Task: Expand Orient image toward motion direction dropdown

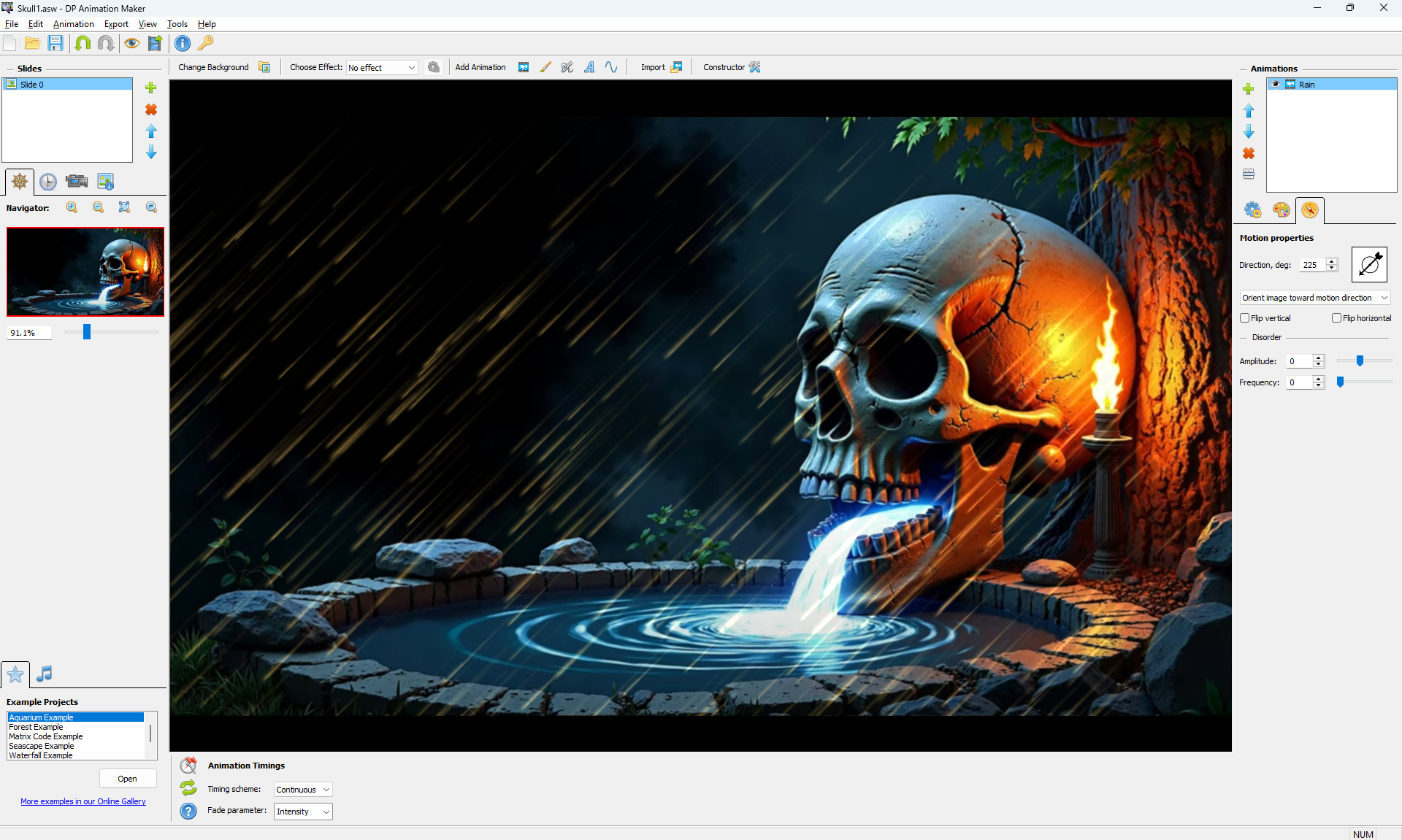Action: 1314,298
